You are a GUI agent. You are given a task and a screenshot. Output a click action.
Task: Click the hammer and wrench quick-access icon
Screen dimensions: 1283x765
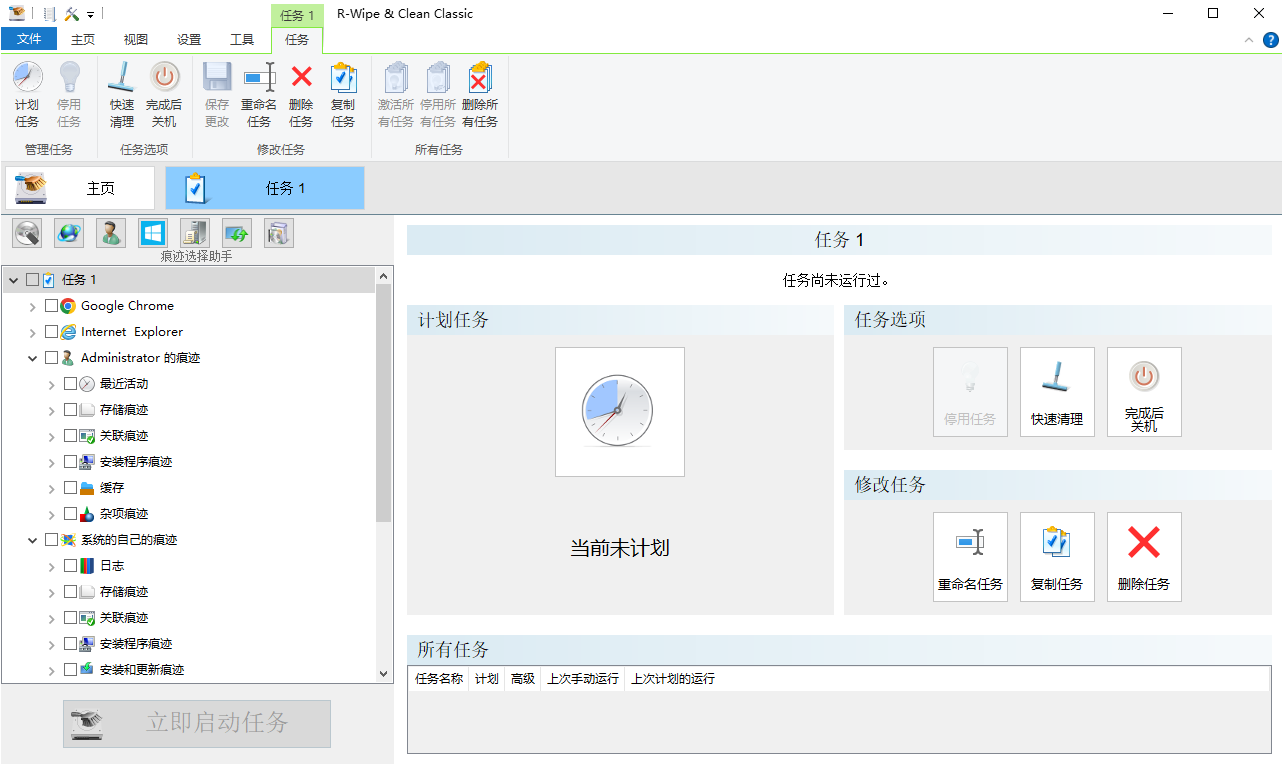(71, 14)
